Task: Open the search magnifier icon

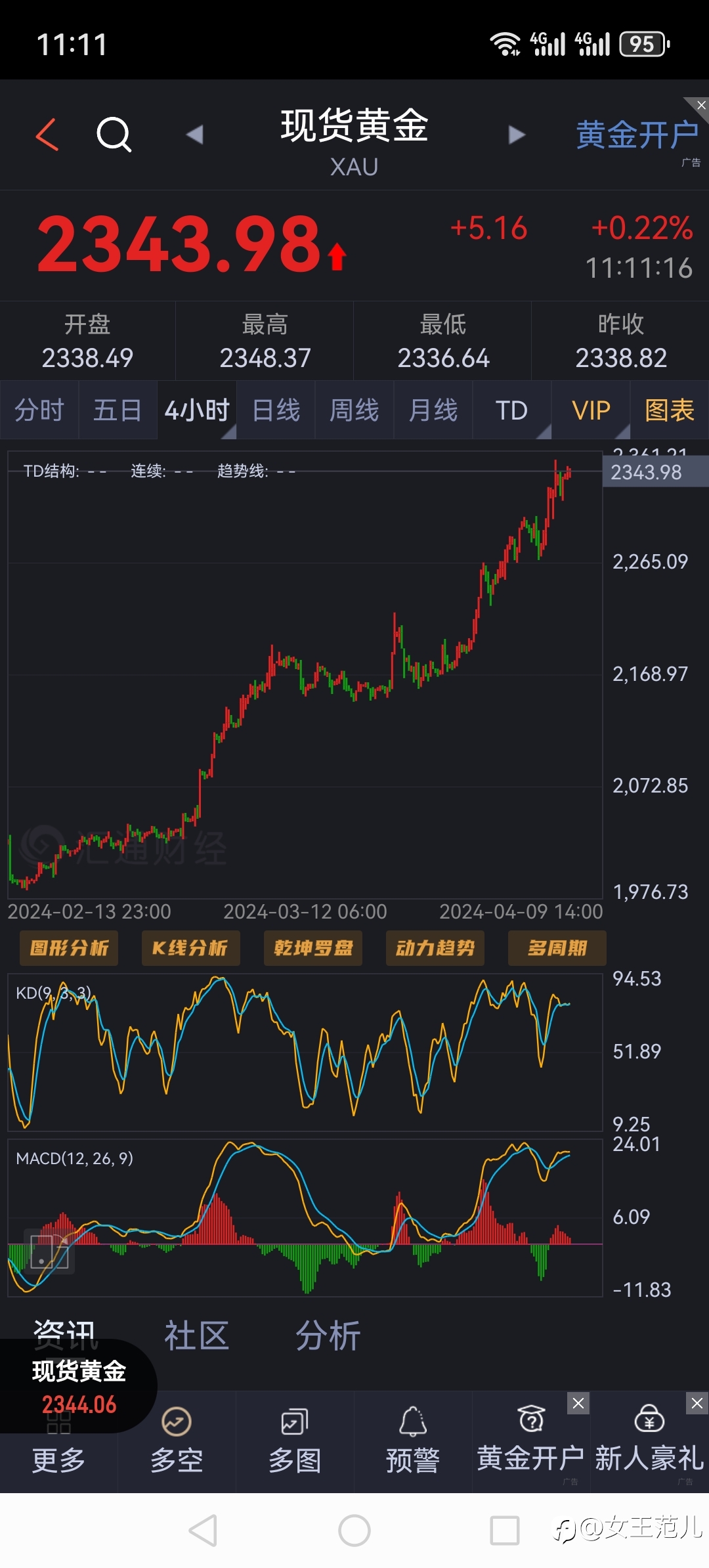Action: tap(114, 135)
